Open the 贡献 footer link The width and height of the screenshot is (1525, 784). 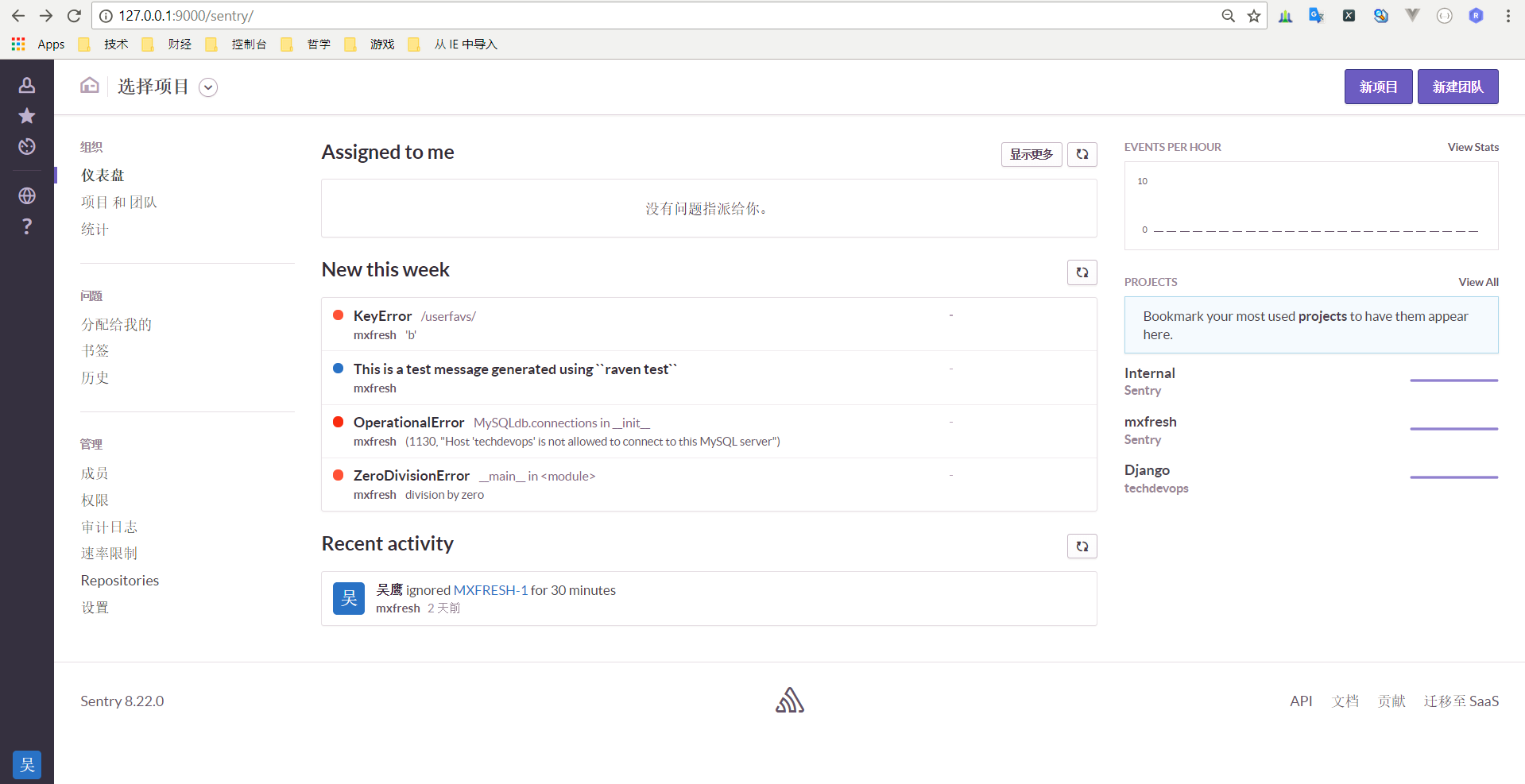tap(1391, 701)
